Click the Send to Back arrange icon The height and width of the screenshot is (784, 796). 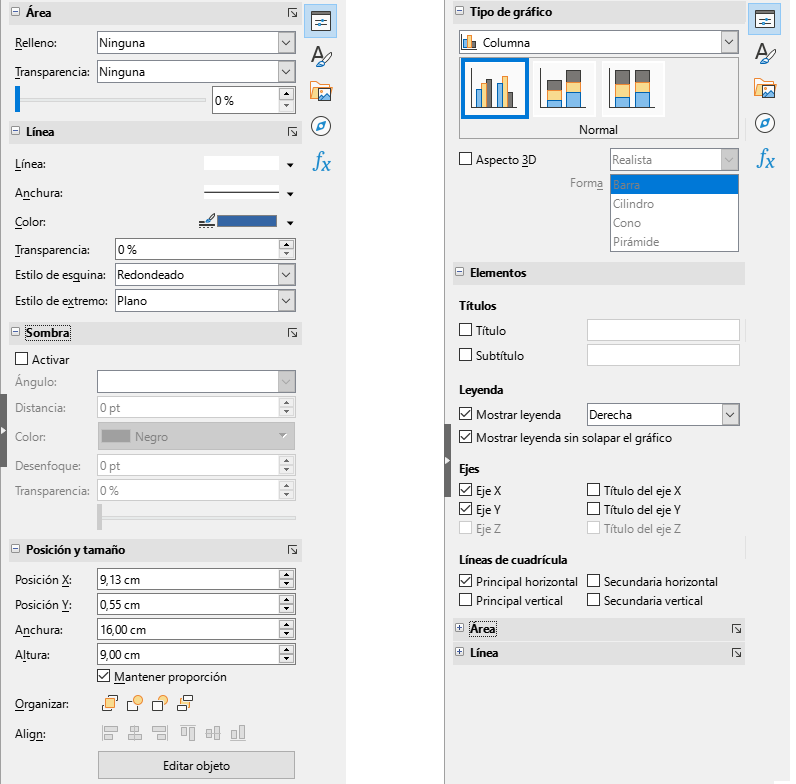pyautogui.click(x=184, y=704)
